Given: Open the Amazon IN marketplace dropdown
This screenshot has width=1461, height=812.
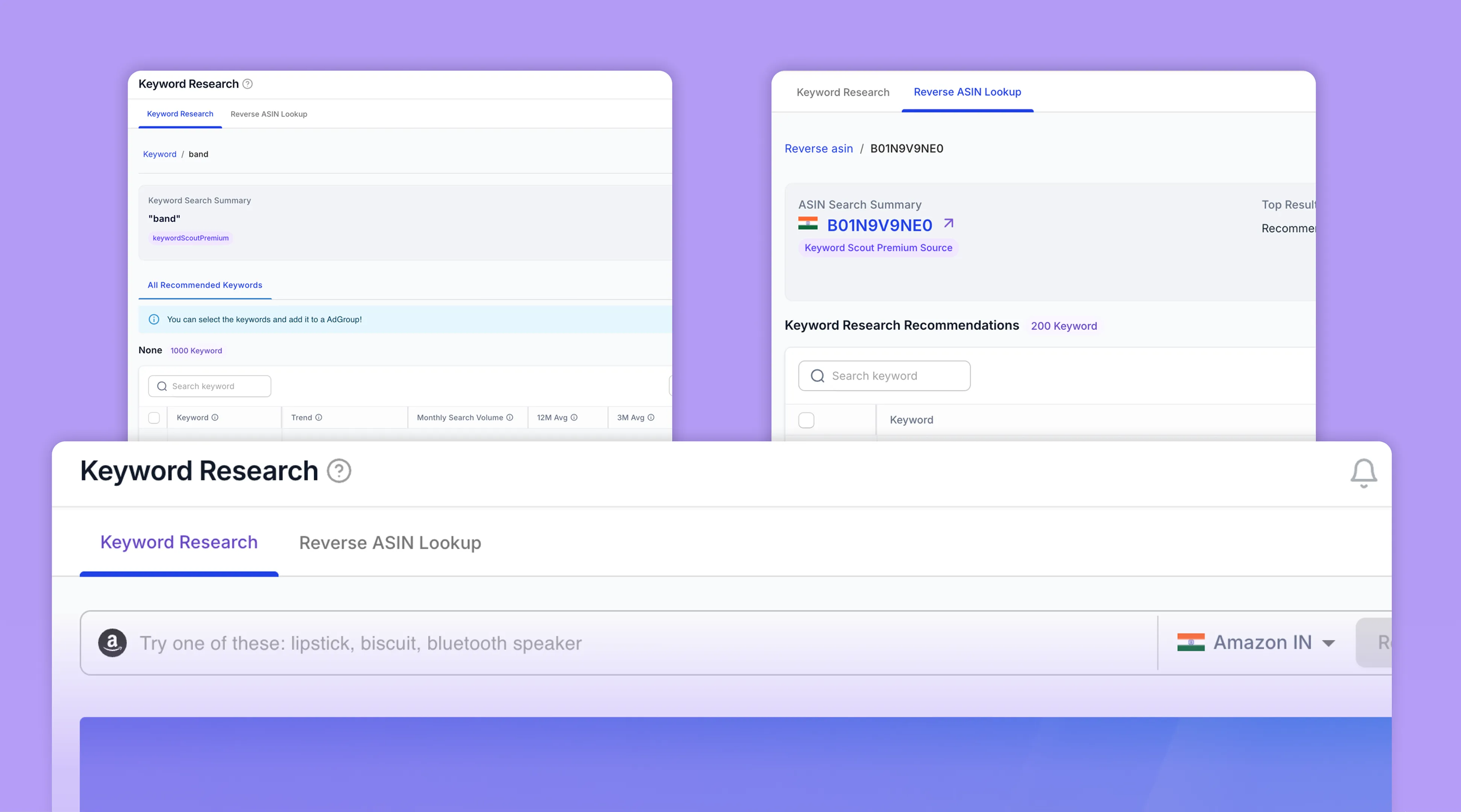Looking at the screenshot, I should point(1256,642).
